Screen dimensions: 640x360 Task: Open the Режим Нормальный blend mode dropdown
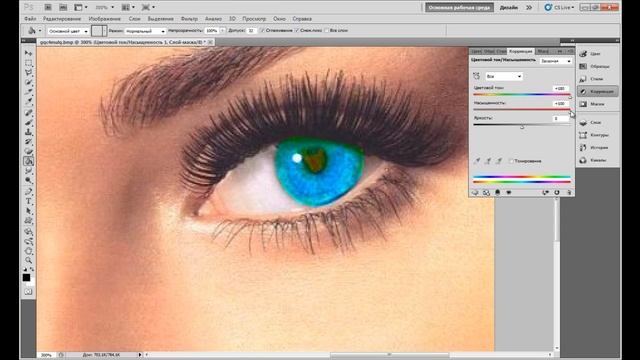(145, 31)
